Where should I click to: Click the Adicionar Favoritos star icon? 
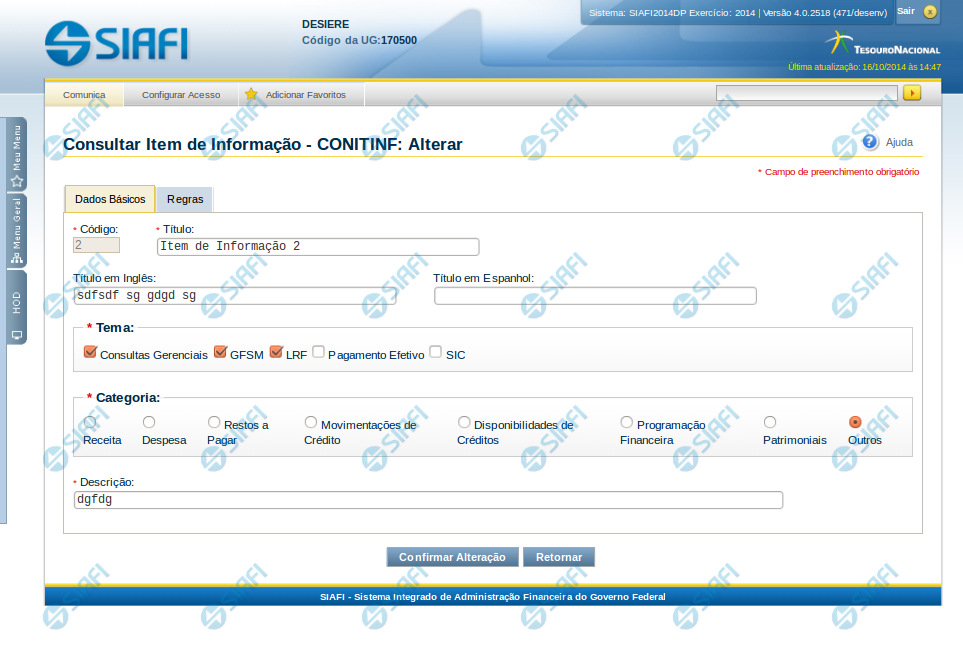[251, 95]
